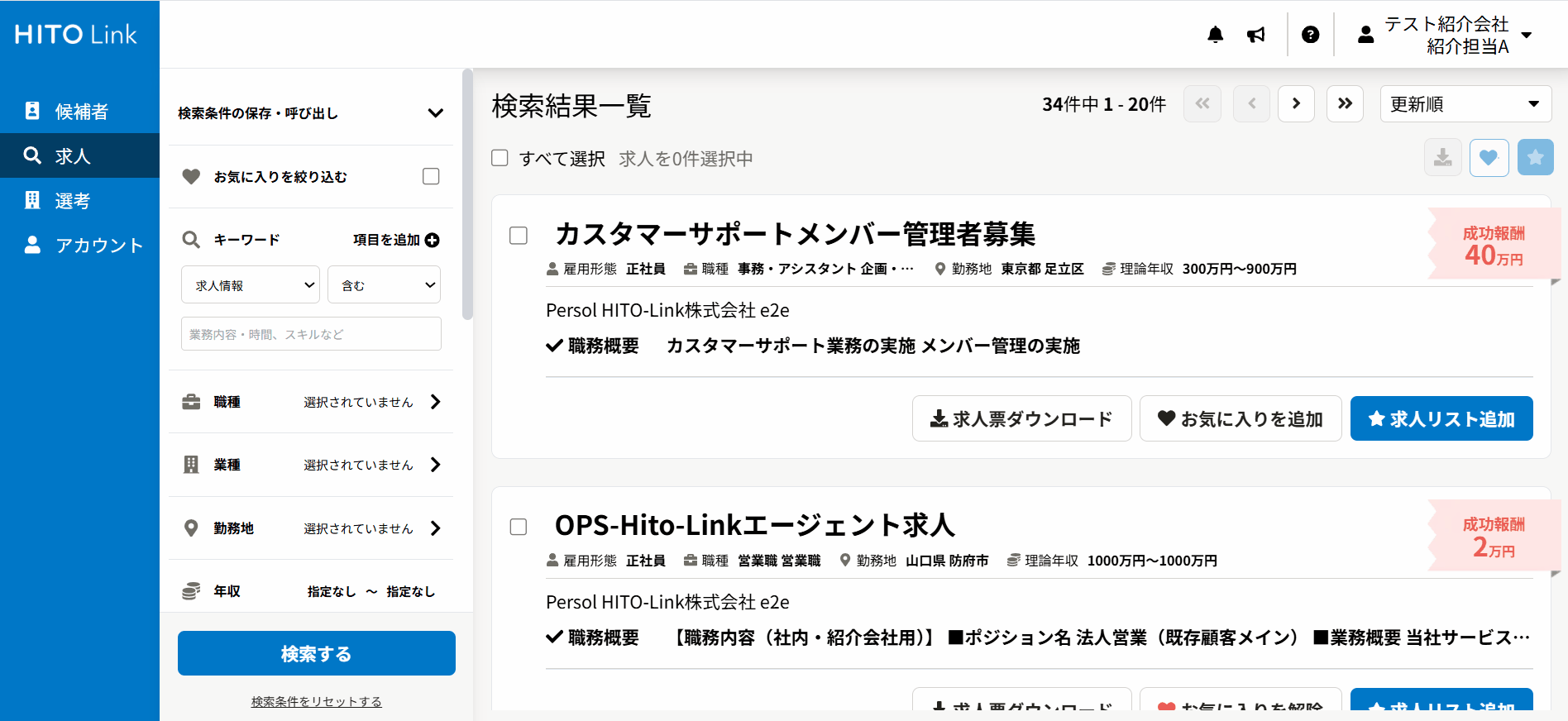The height and width of the screenshot is (721, 1568).
Task: Click 勤務地 山口県 防府市 text
Action: point(914,561)
